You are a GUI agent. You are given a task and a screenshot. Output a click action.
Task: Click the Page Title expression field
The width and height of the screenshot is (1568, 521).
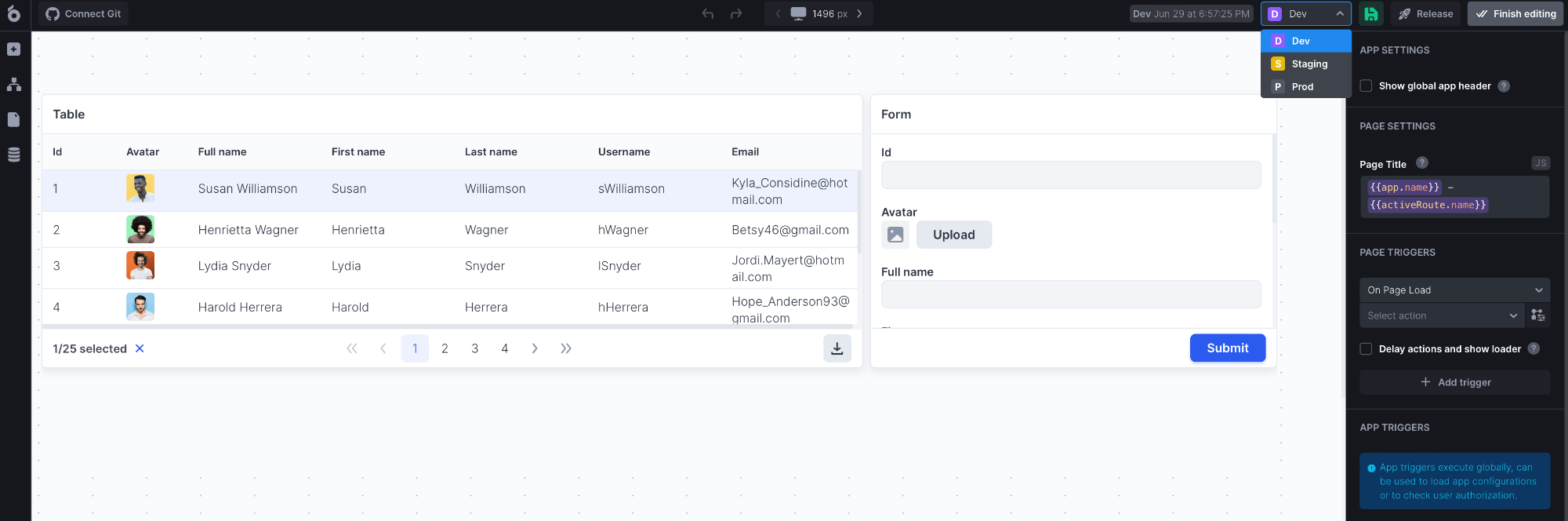coord(1454,196)
